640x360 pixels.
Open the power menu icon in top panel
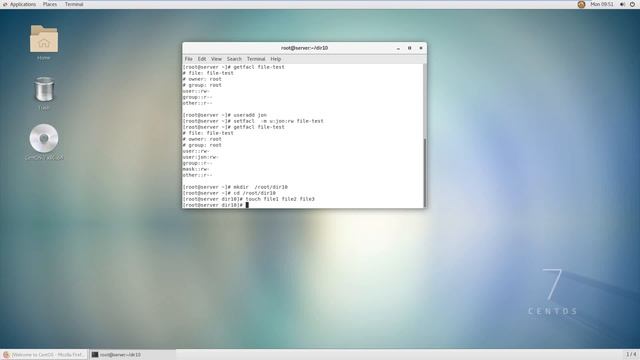coord(632,4)
